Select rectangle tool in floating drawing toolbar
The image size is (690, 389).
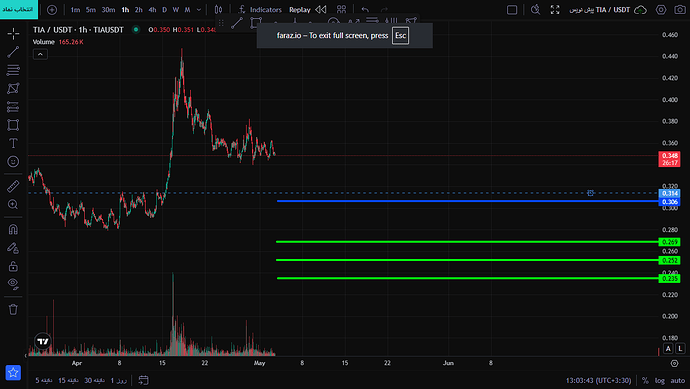[256, 23]
